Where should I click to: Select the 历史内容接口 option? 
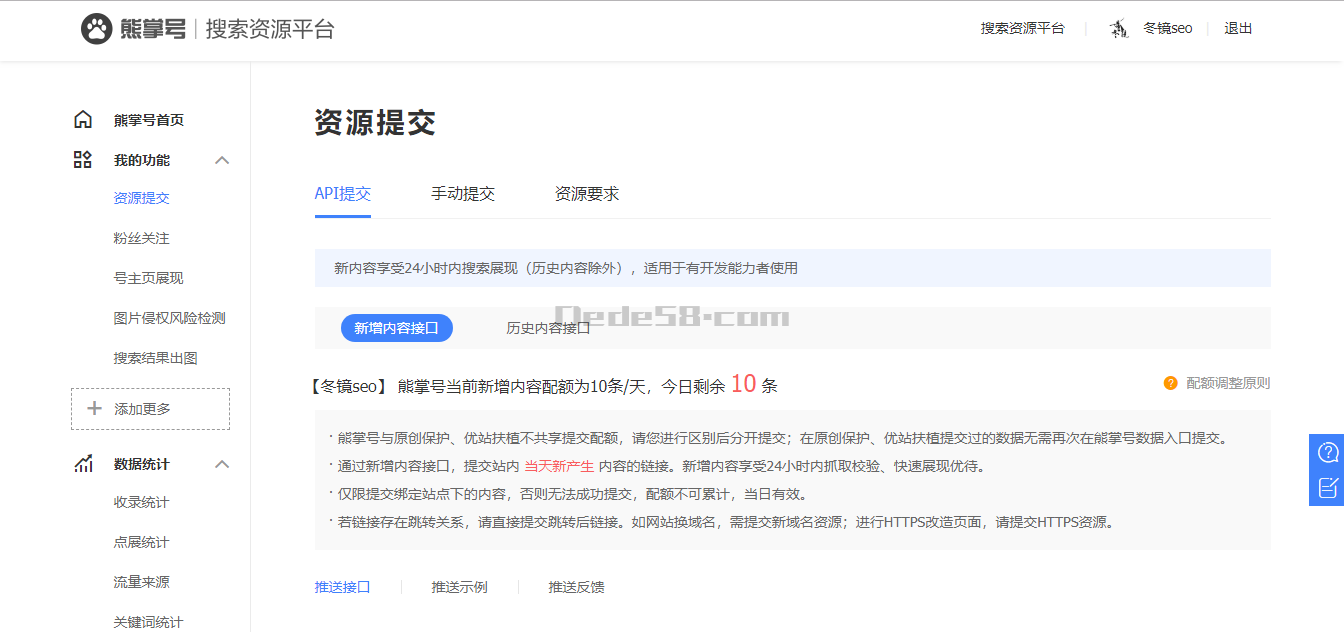pyautogui.click(x=548, y=328)
